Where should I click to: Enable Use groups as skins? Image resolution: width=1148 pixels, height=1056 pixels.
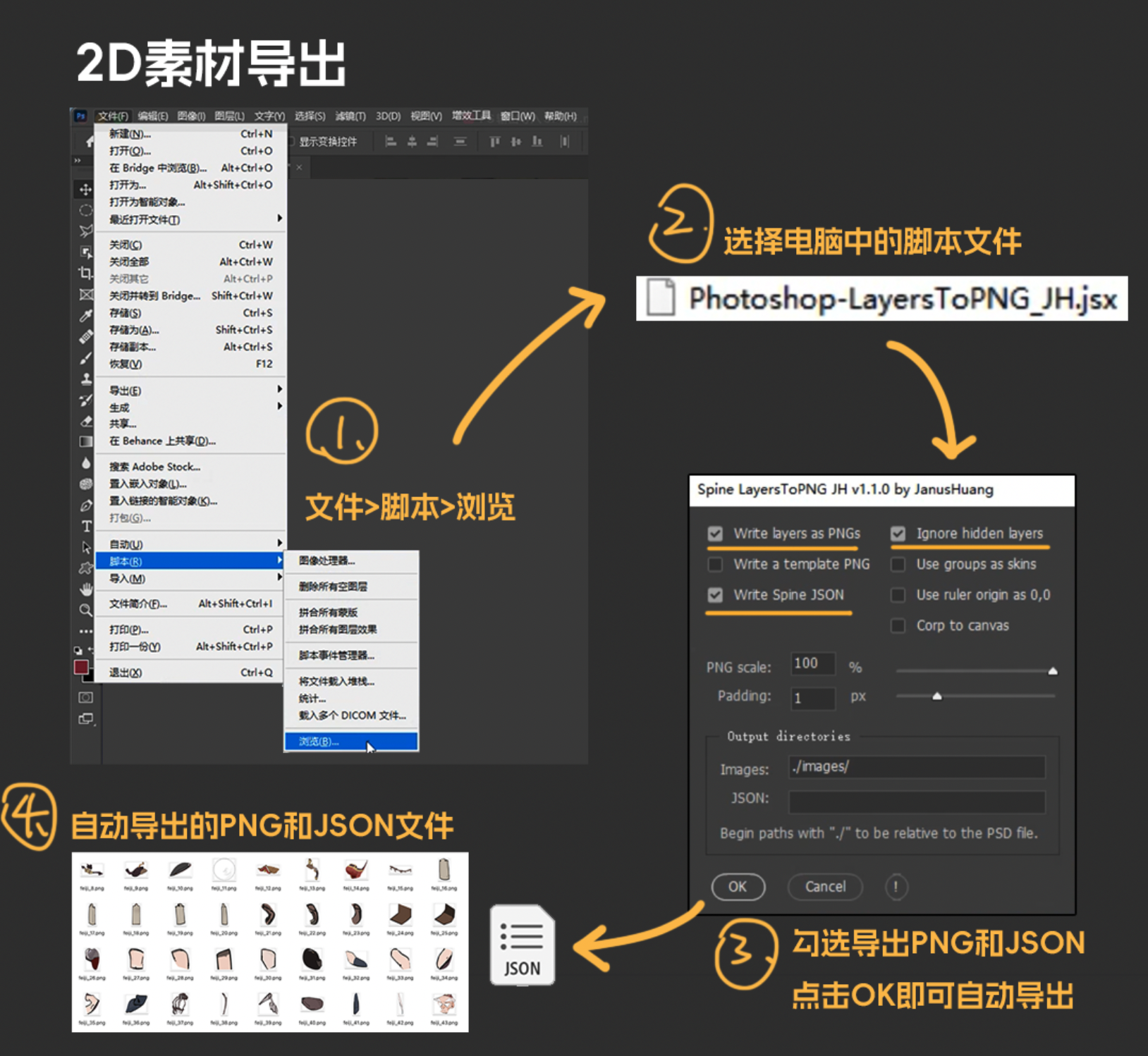(x=898, y=564)
